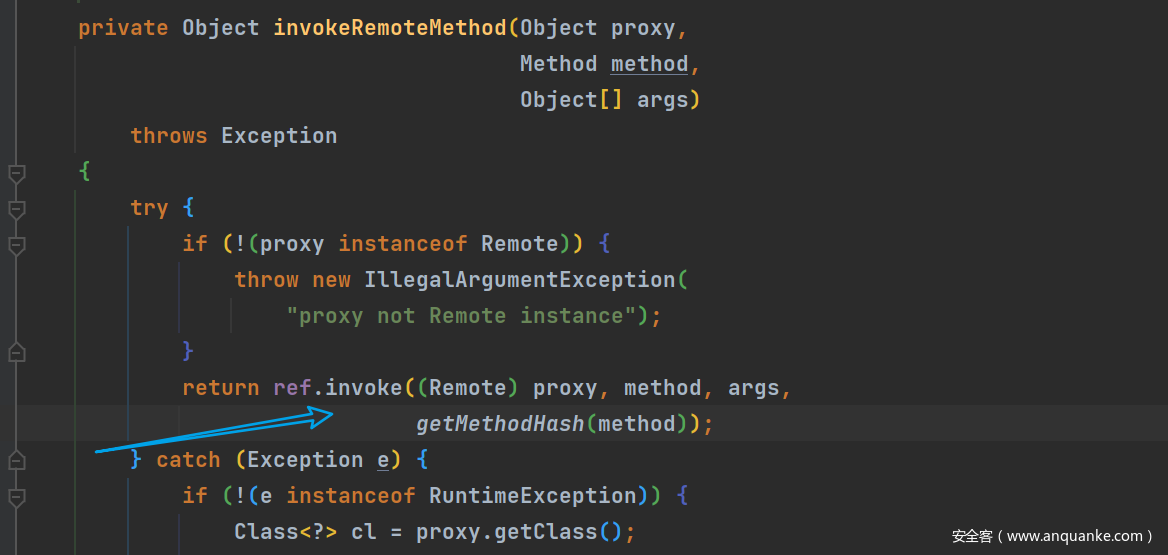This screenshot has height=555, width=1168.
Task: Click the italic getMethodHash call
Action: [500, 424]
